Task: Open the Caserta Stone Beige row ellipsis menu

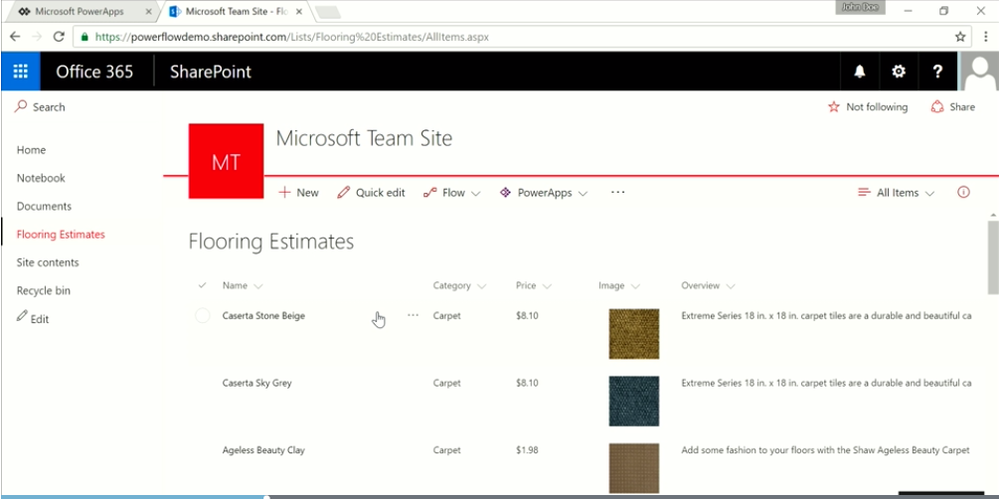Action: (x=413, y=315)
